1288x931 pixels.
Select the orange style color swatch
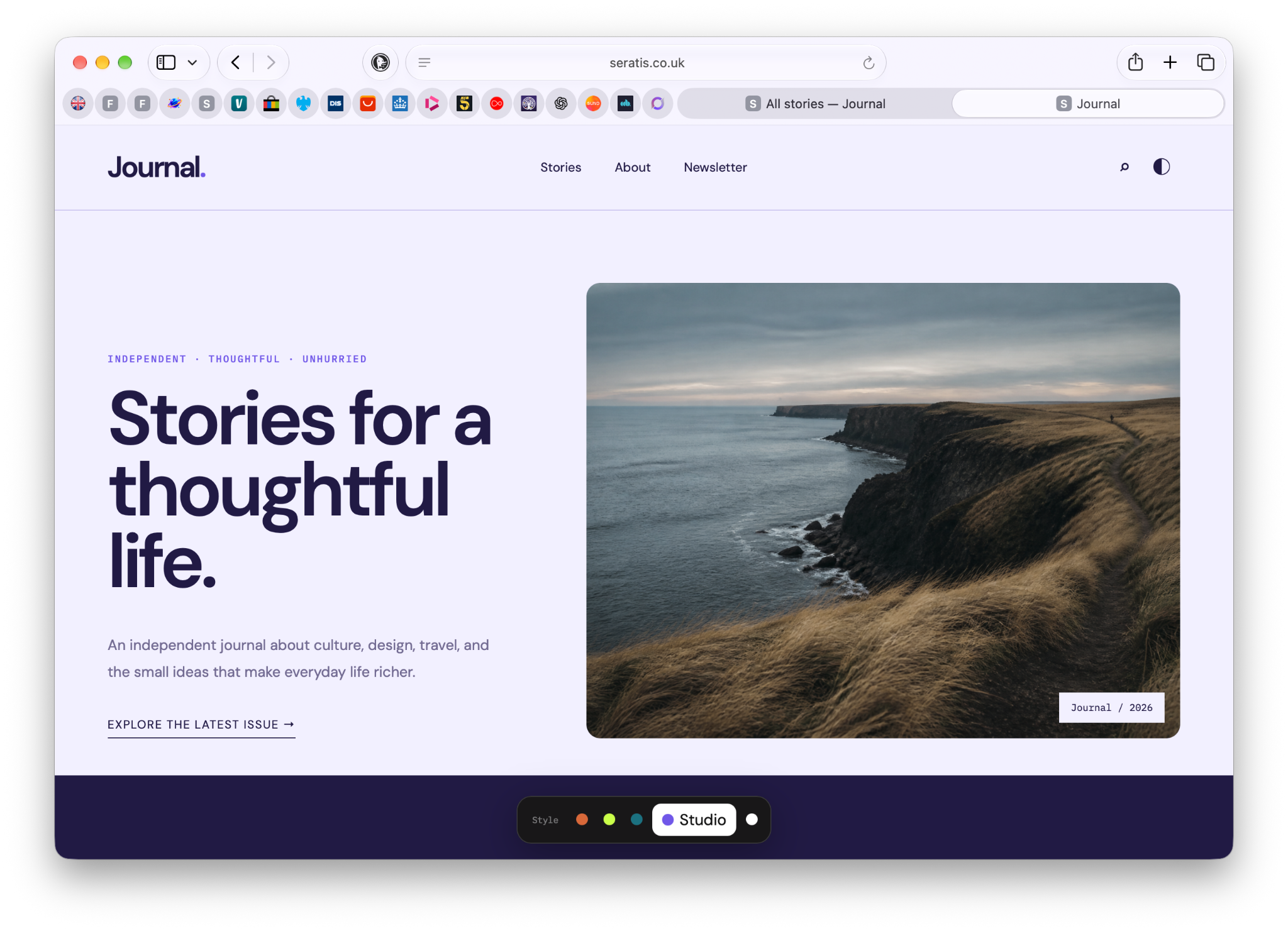(582, 820)
